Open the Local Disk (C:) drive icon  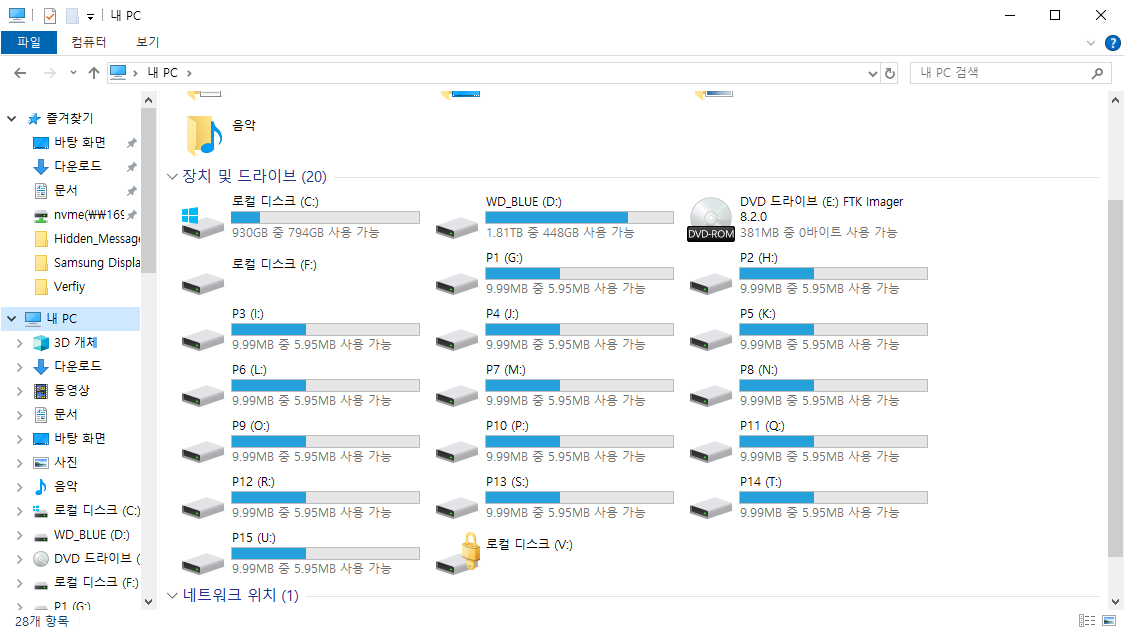(x=203, y=219)
